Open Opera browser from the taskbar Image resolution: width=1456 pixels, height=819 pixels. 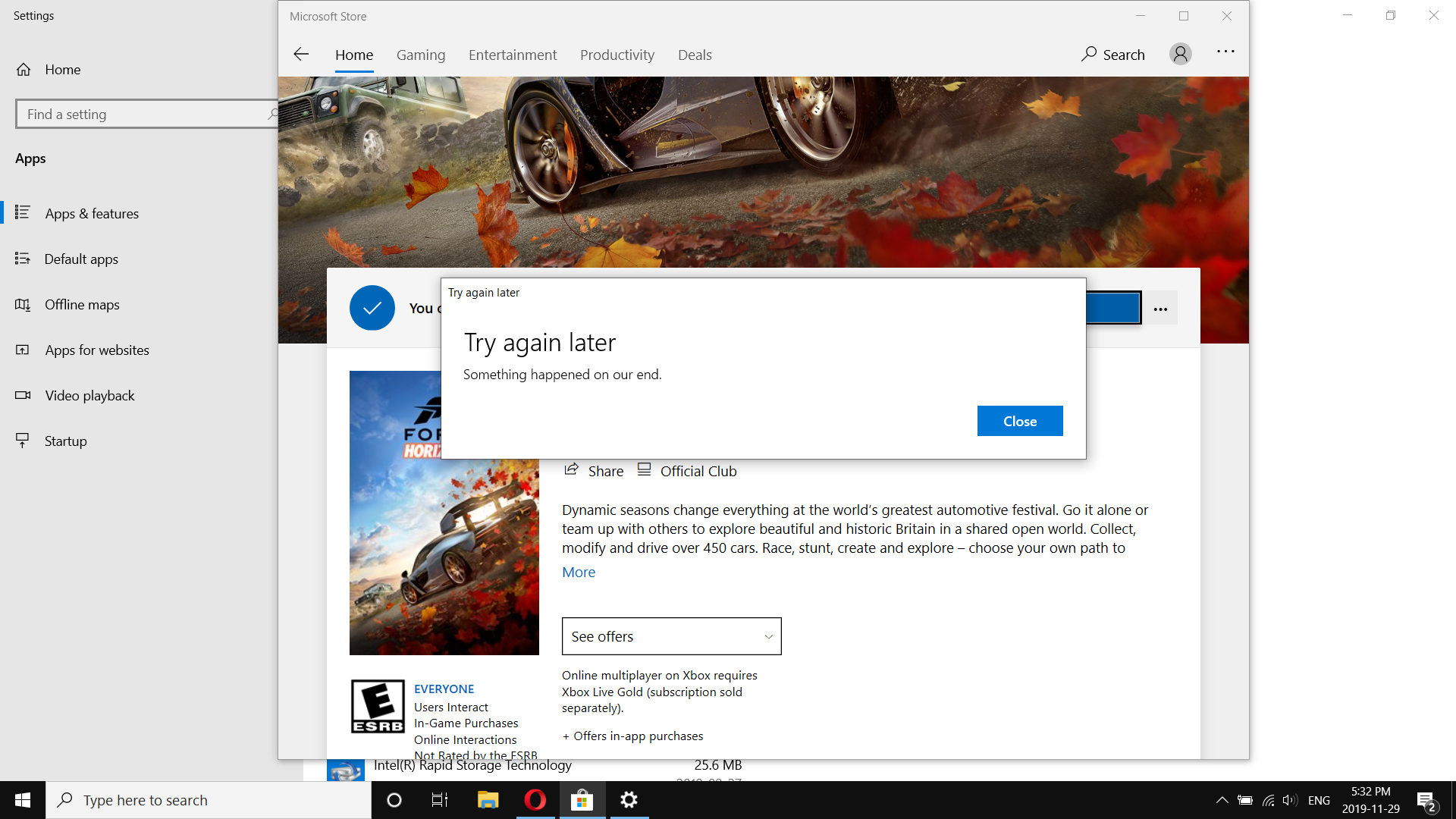pyautogui.click(x=535, y=800)
